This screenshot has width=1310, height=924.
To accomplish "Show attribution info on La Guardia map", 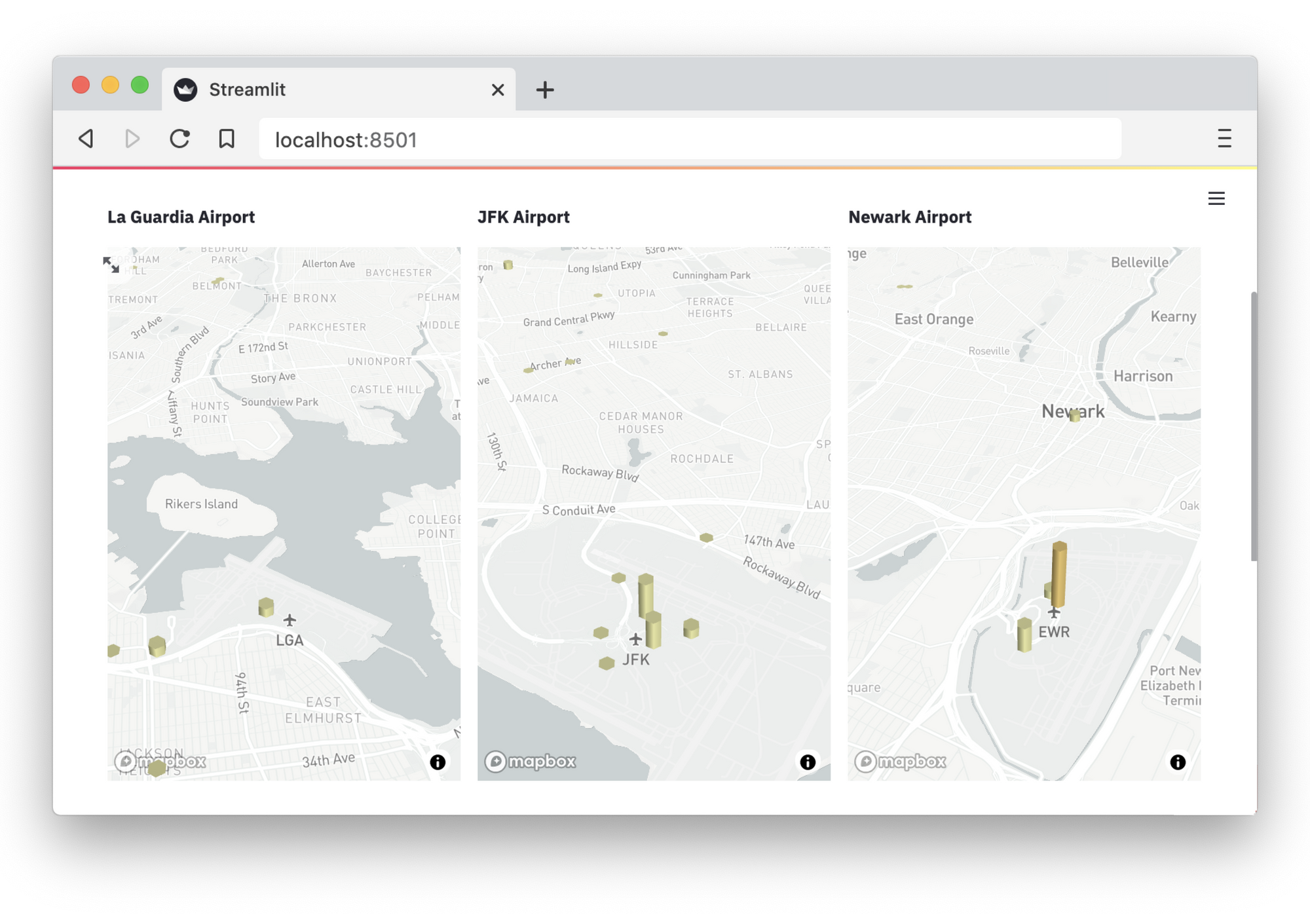I will tap(438, 762).
